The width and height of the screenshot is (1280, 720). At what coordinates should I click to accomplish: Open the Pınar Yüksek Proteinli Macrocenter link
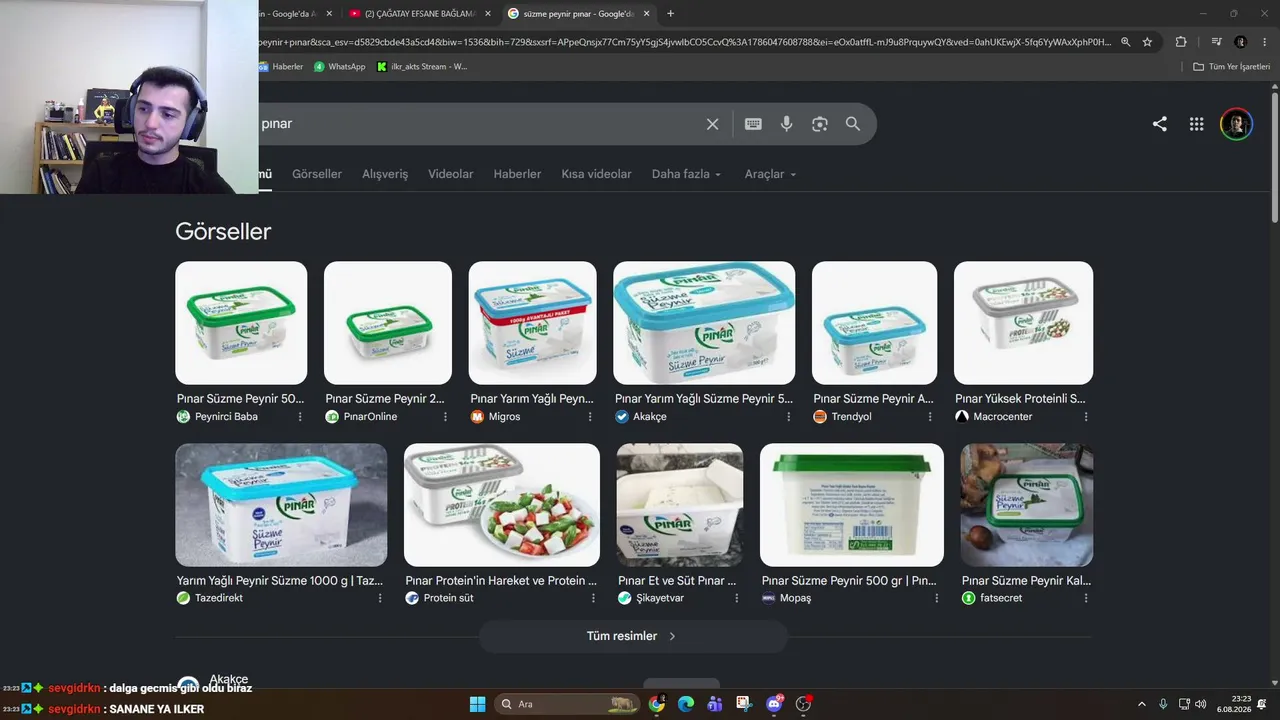coord(1020,398)
